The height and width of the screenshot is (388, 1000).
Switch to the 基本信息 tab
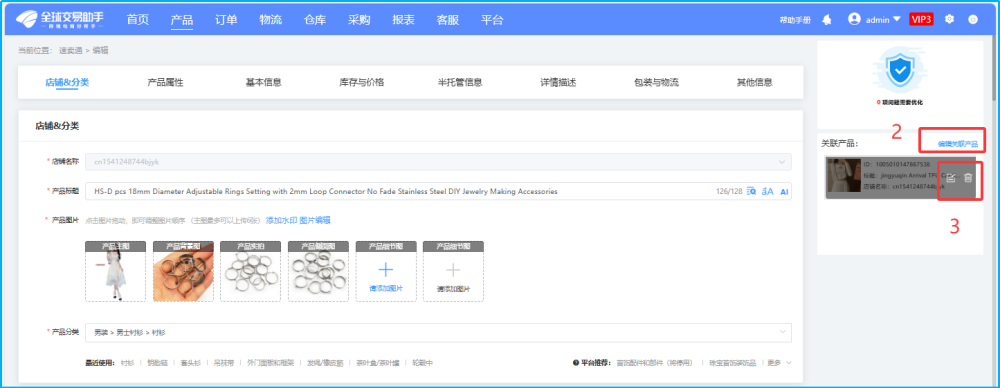(x=264, y=82)
